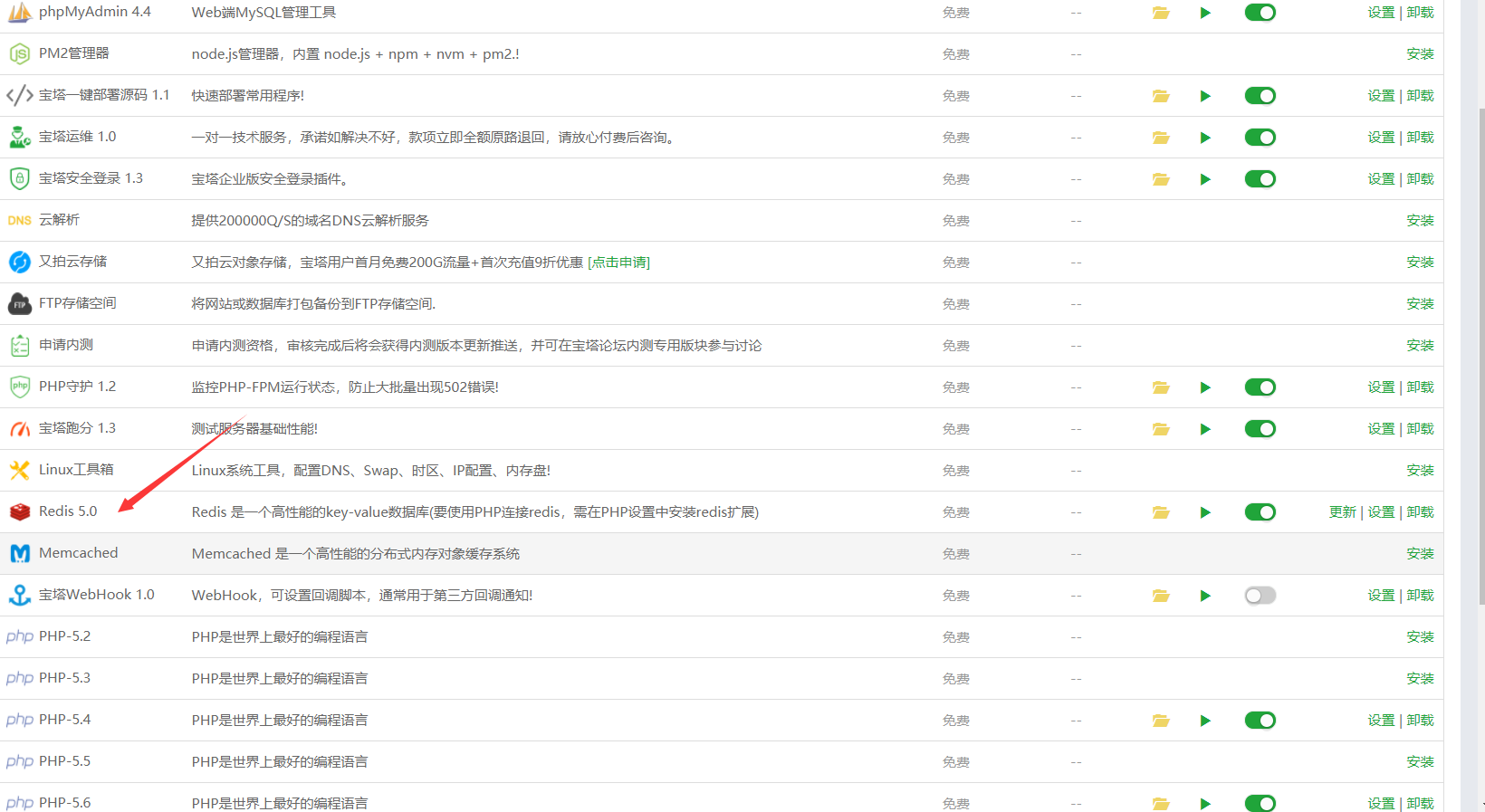Toggle switch for PHP-5.4

[1260, 721]
